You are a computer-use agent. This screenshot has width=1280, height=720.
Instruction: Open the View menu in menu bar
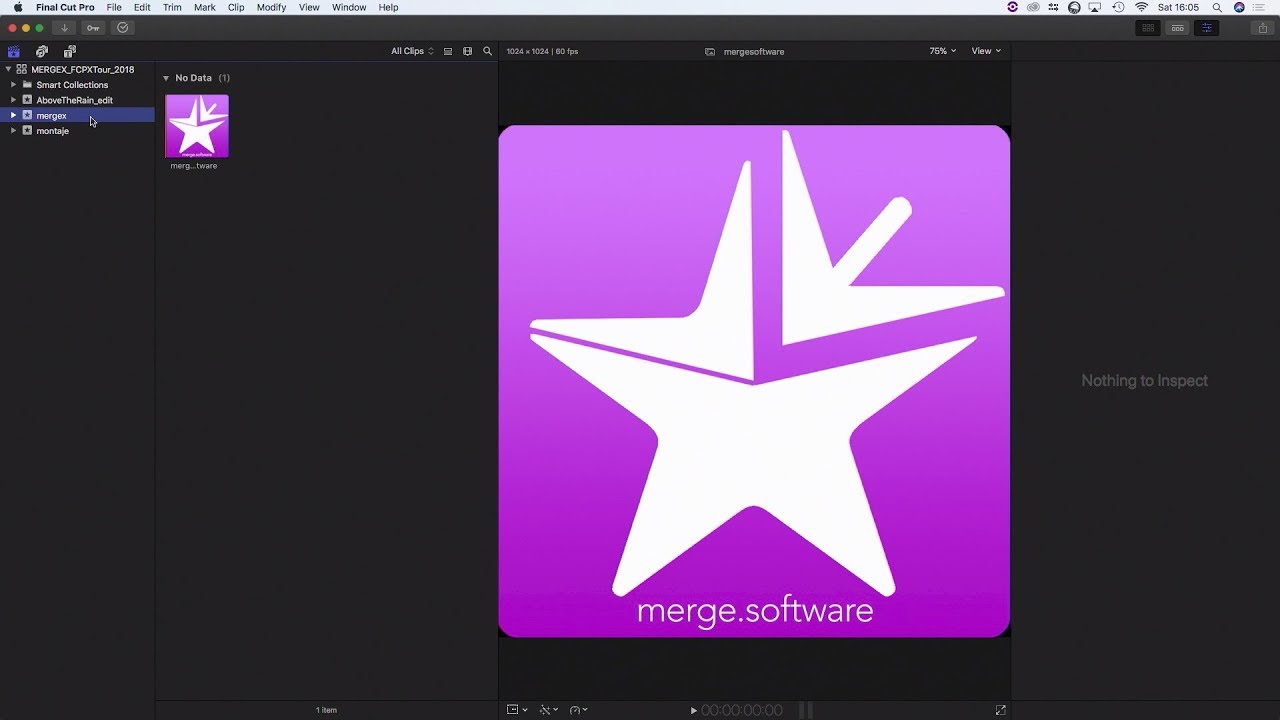[x=309, y=7]
